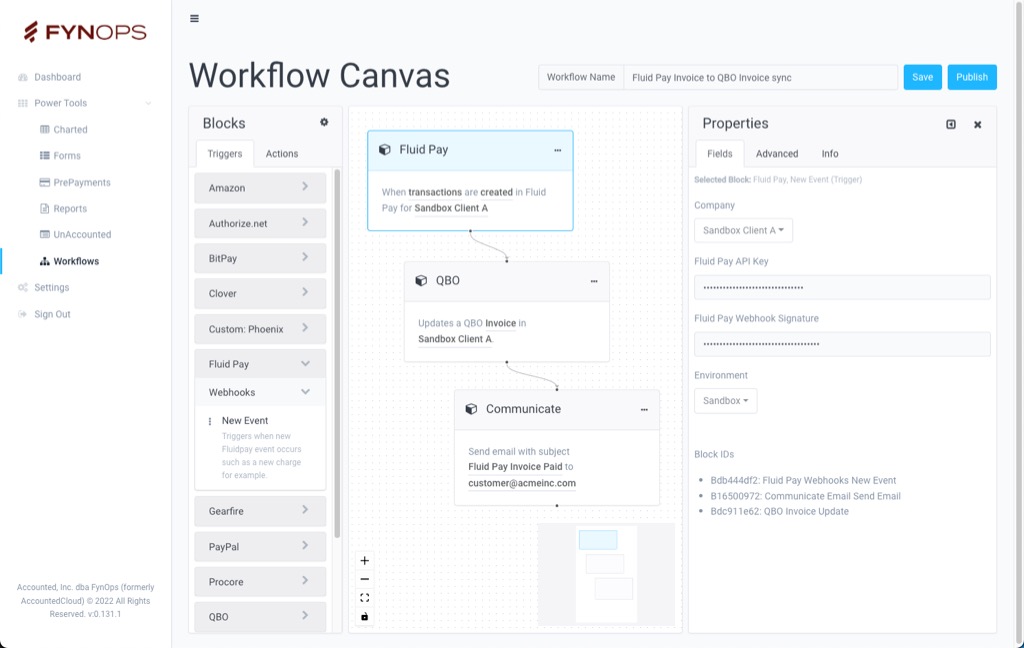This screenshot has width=1024, height=648.
Task: Click the Charted table icon
Action: [44, 129]
